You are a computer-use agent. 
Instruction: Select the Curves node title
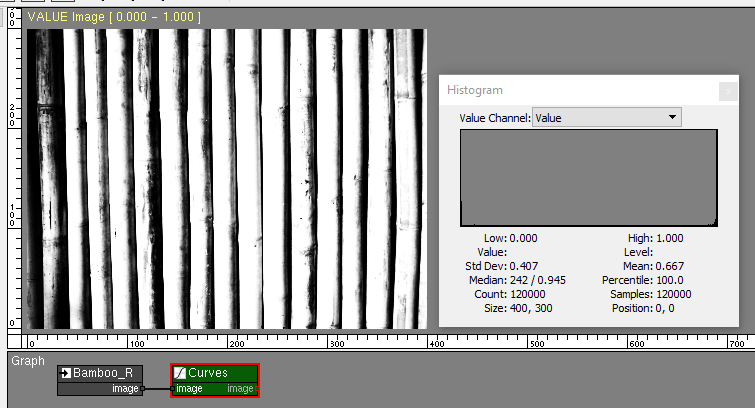[208, 373]
